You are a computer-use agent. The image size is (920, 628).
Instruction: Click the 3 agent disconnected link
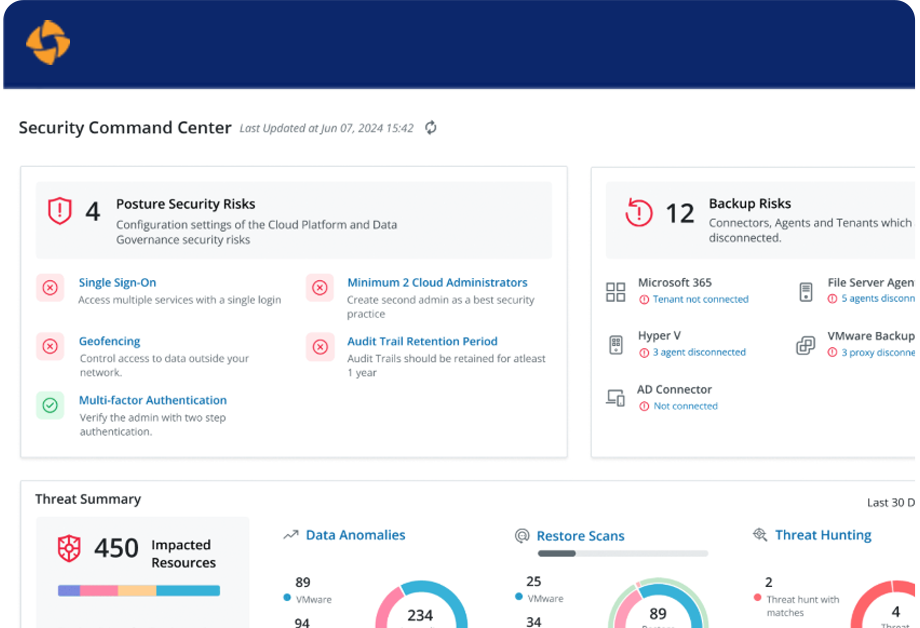pos(699,352)
